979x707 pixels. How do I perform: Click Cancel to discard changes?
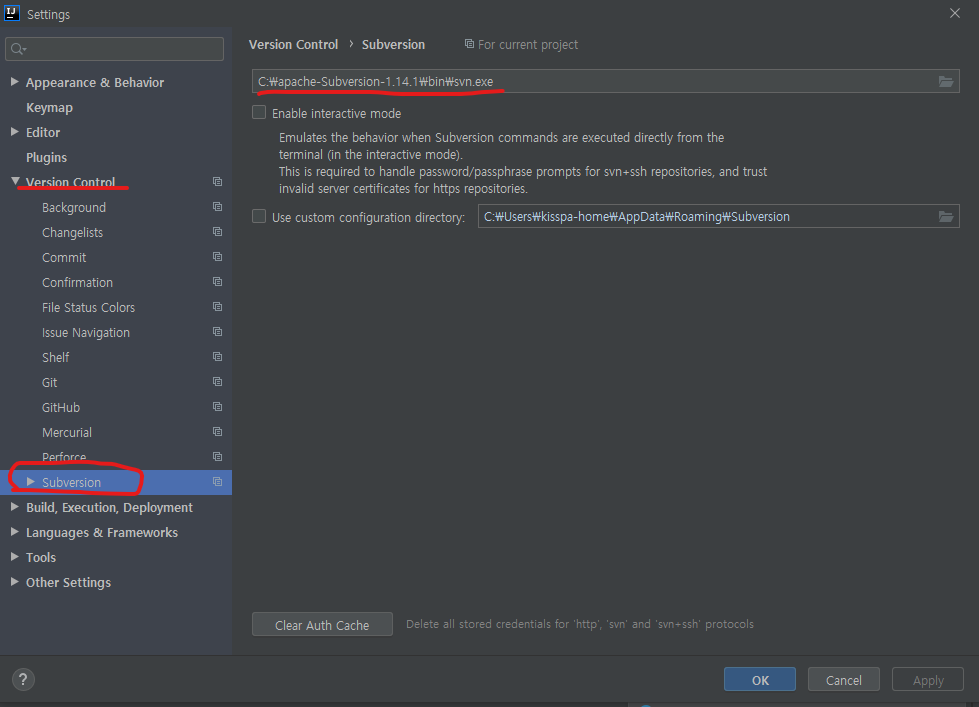[x=844, y=680]
